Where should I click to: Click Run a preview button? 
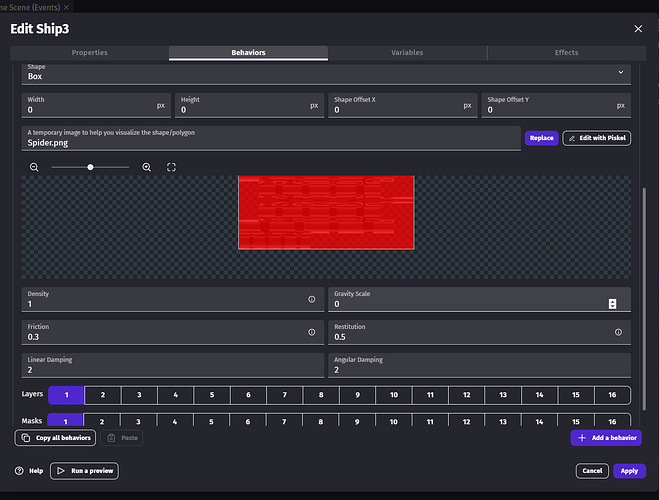tap(84, 471)
